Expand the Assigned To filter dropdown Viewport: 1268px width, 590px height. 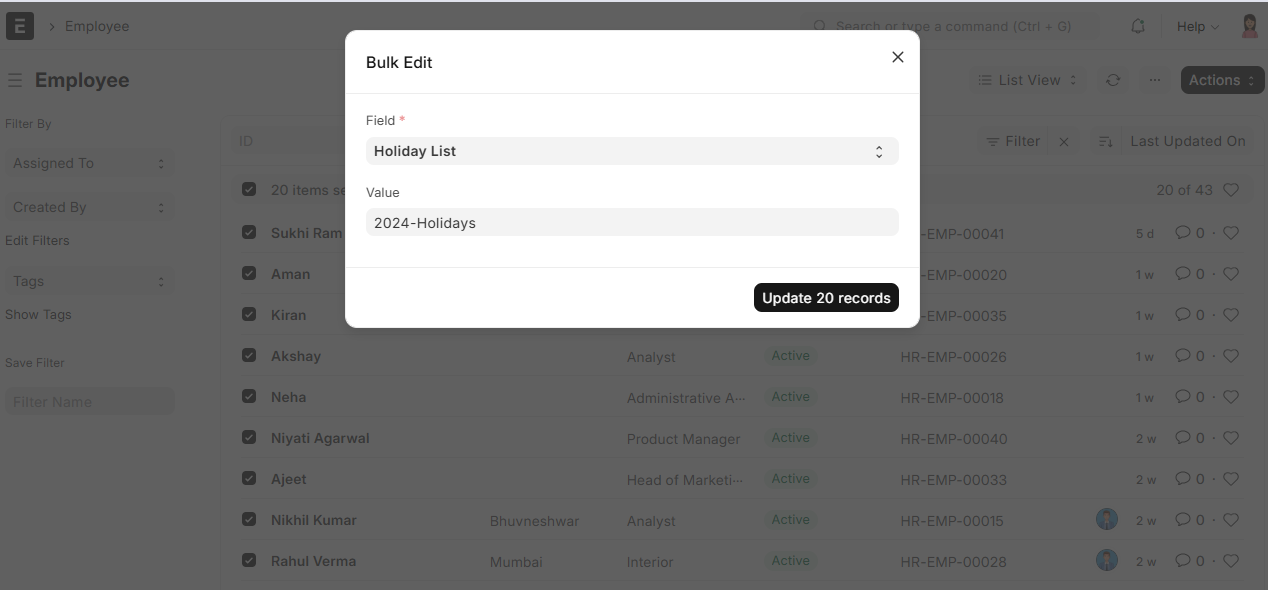click(89, 163)
